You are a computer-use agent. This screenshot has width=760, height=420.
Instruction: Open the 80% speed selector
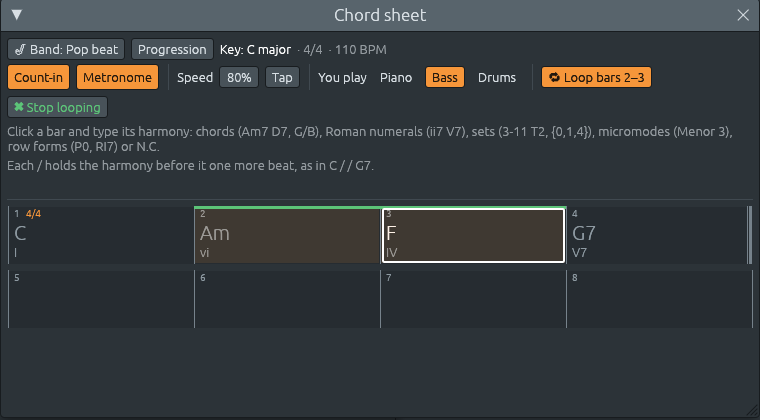pos(239,78)
